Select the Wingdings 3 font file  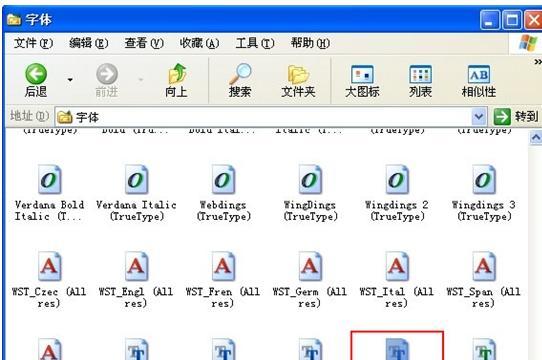click(484, 193)
